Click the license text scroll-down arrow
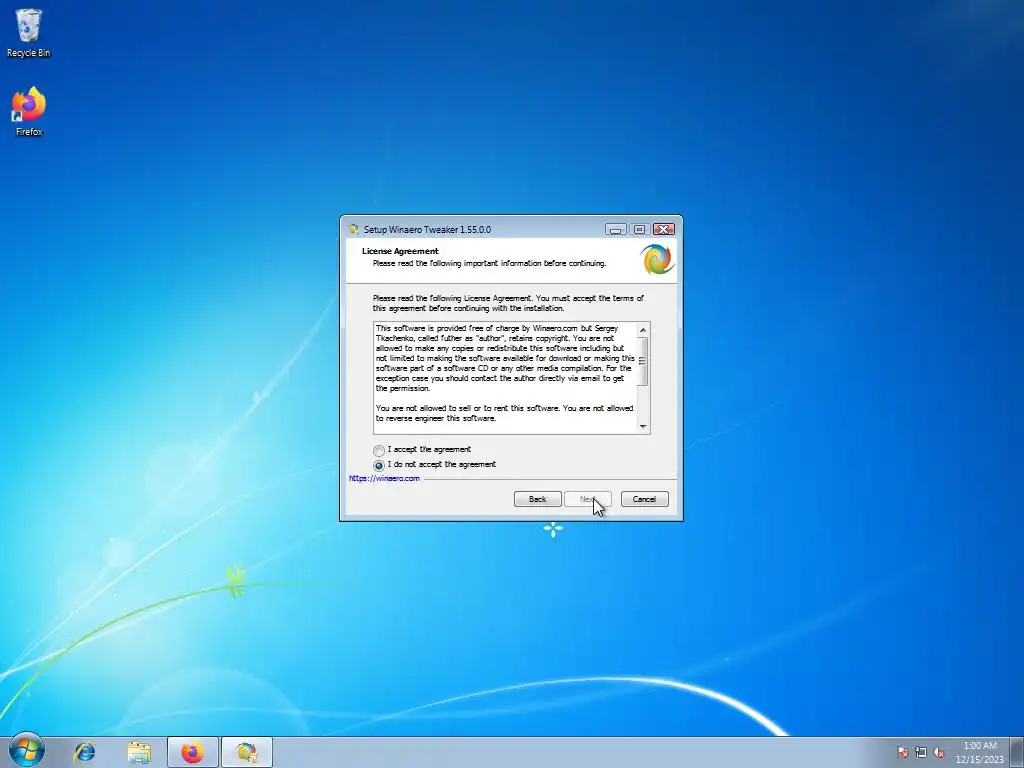The height and width of the screenshot is (768, 1024). (x=643, y=426)
